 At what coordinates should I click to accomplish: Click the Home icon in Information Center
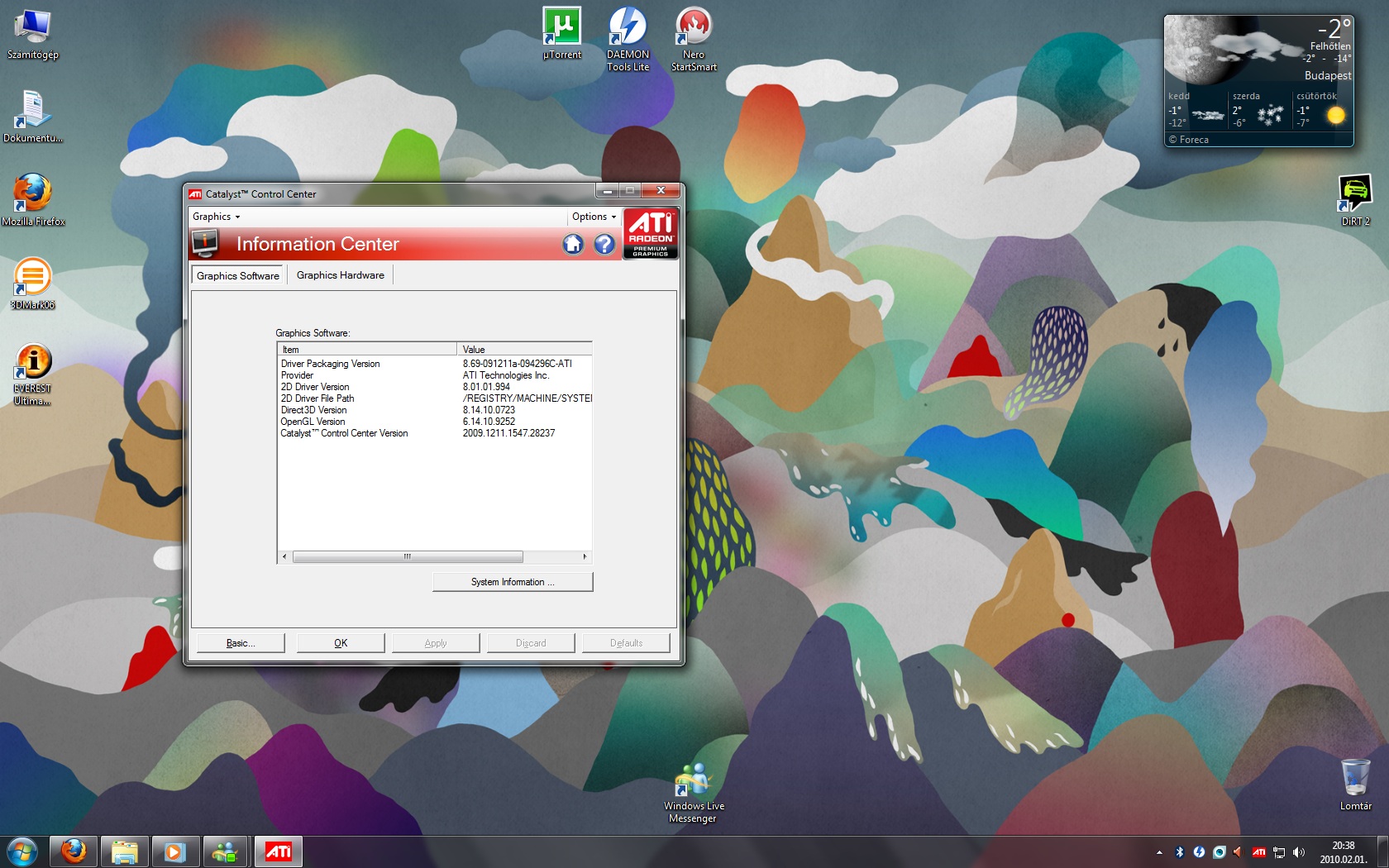point(573,244)
